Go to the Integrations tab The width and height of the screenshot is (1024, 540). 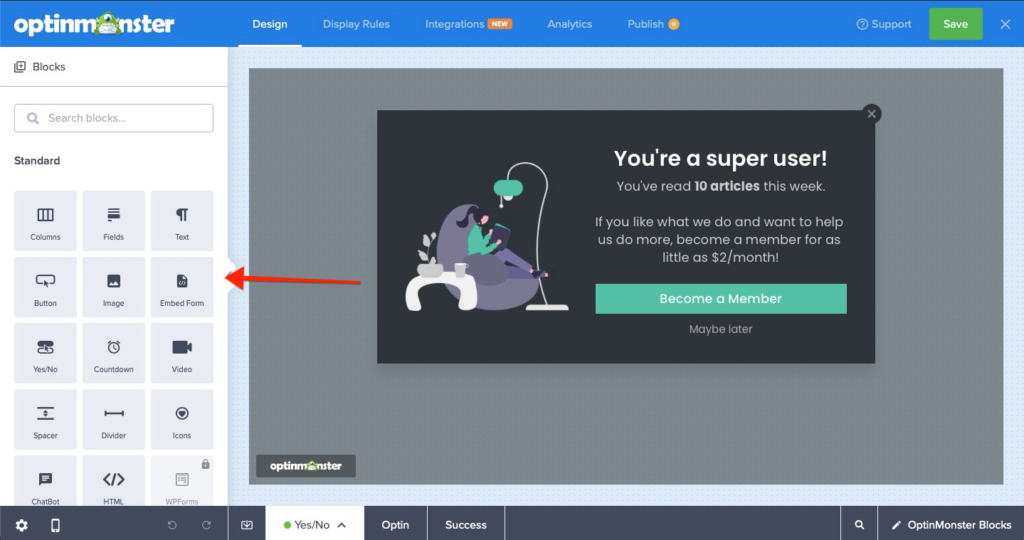pyautogui.click(x=468, y=24)
